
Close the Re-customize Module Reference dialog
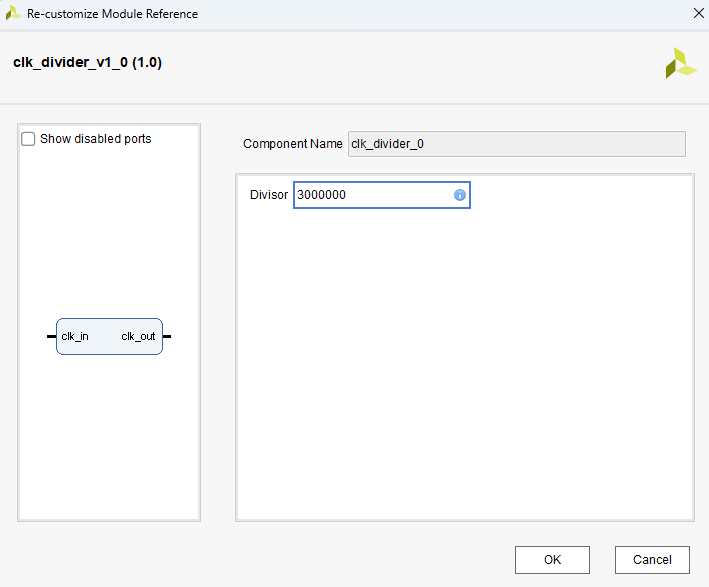point(699,14)
